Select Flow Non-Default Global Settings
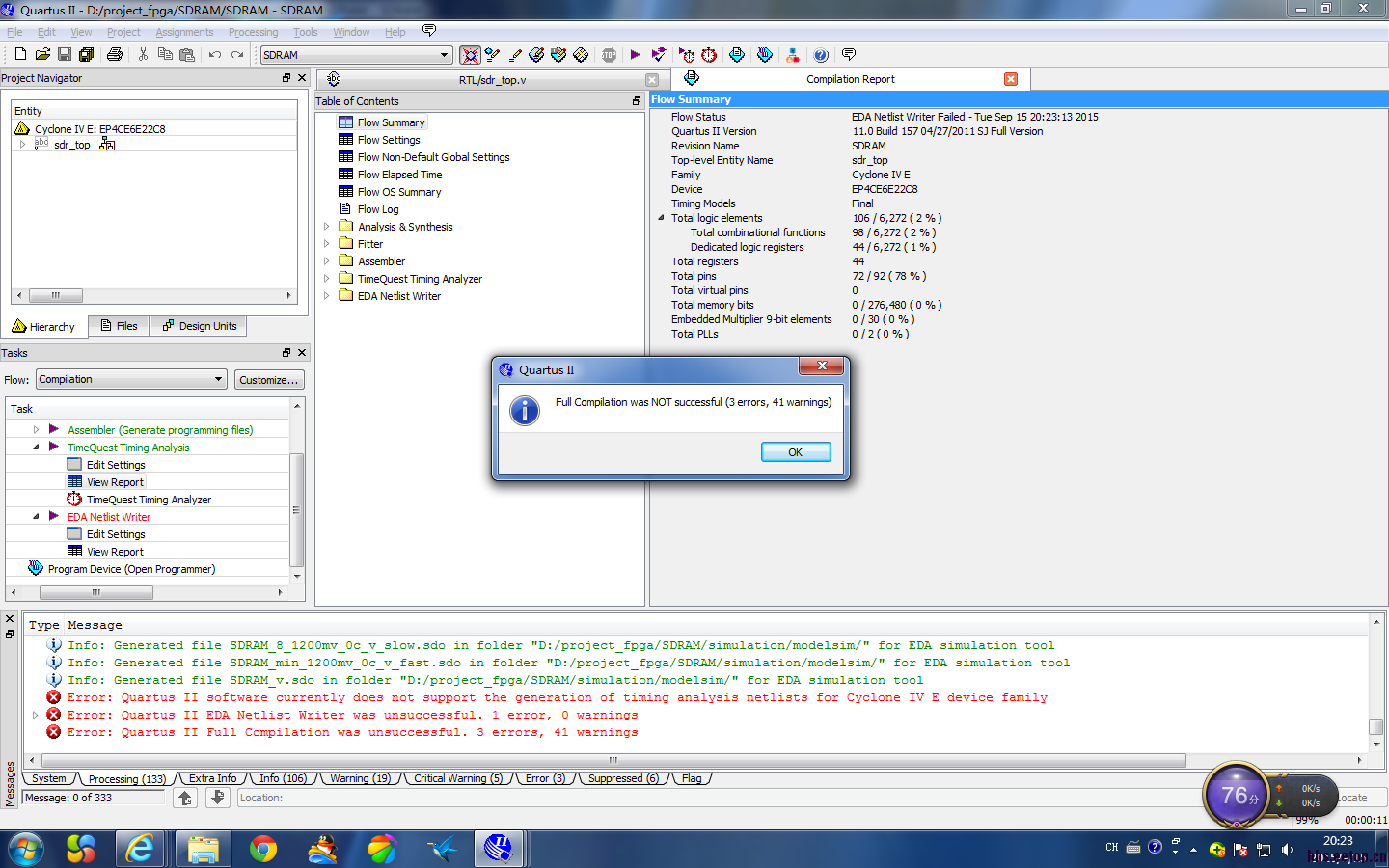Image resolution: width=1389 pixels, height=868 pixels. (x=433, y=157)
